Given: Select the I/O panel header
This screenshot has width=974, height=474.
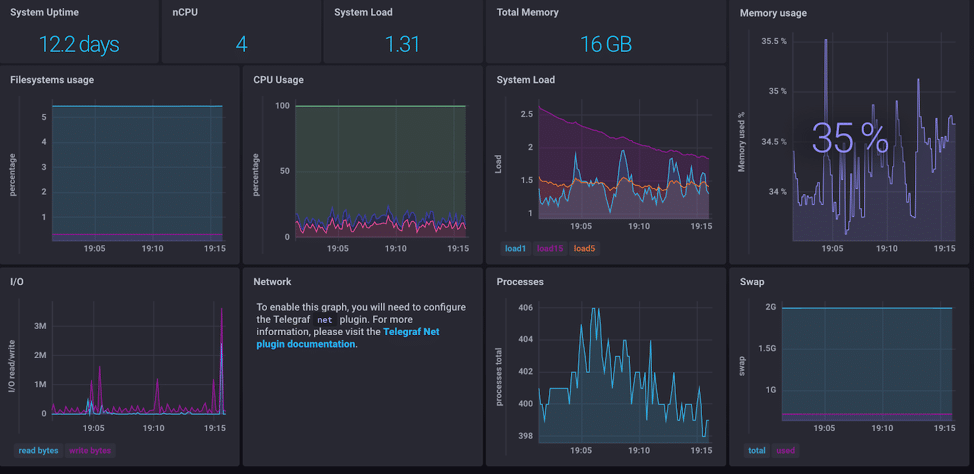Looking at the screenshot, I should click(17, 282).
